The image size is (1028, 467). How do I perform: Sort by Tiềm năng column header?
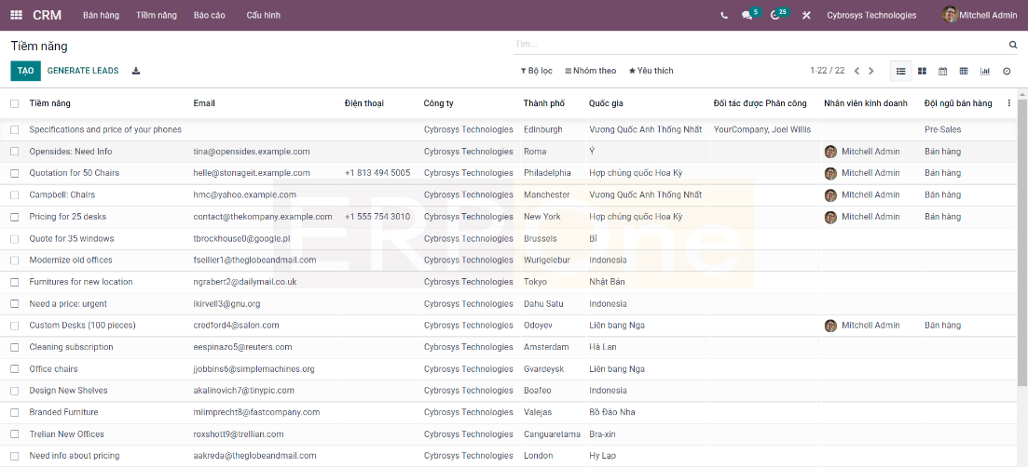(50, 103)
